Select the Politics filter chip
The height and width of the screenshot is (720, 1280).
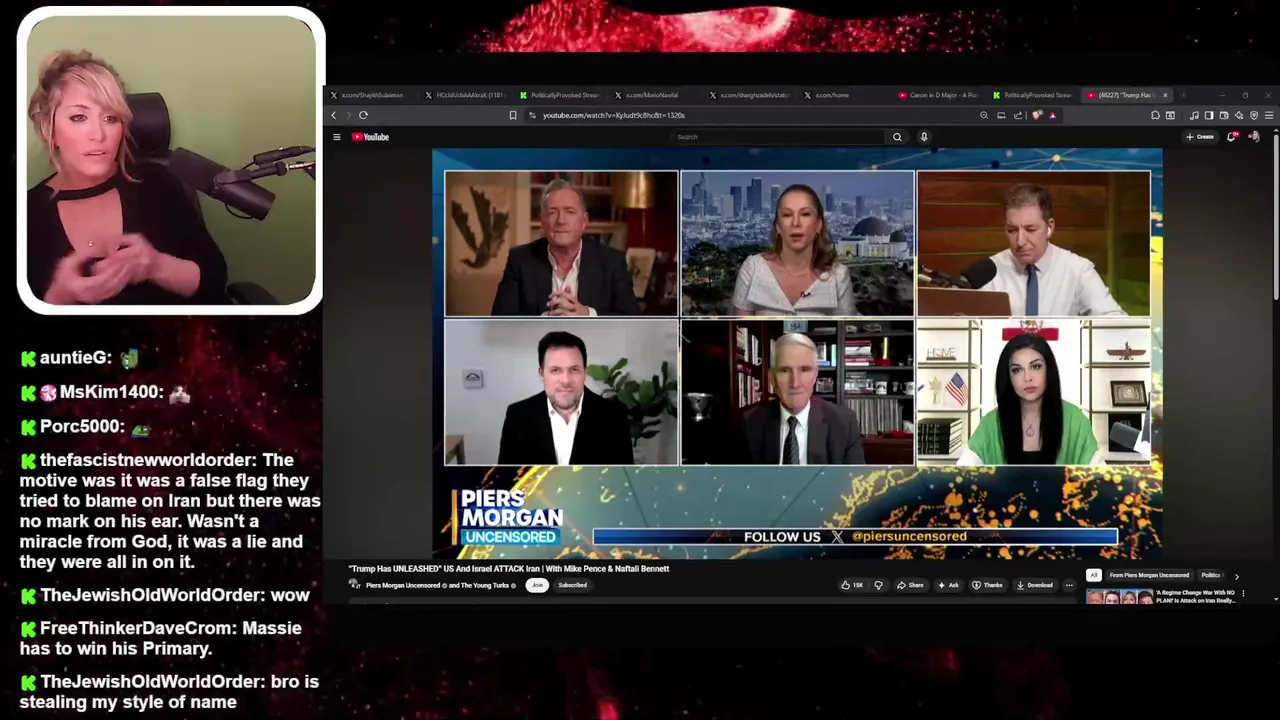[x=1211, y=575]
